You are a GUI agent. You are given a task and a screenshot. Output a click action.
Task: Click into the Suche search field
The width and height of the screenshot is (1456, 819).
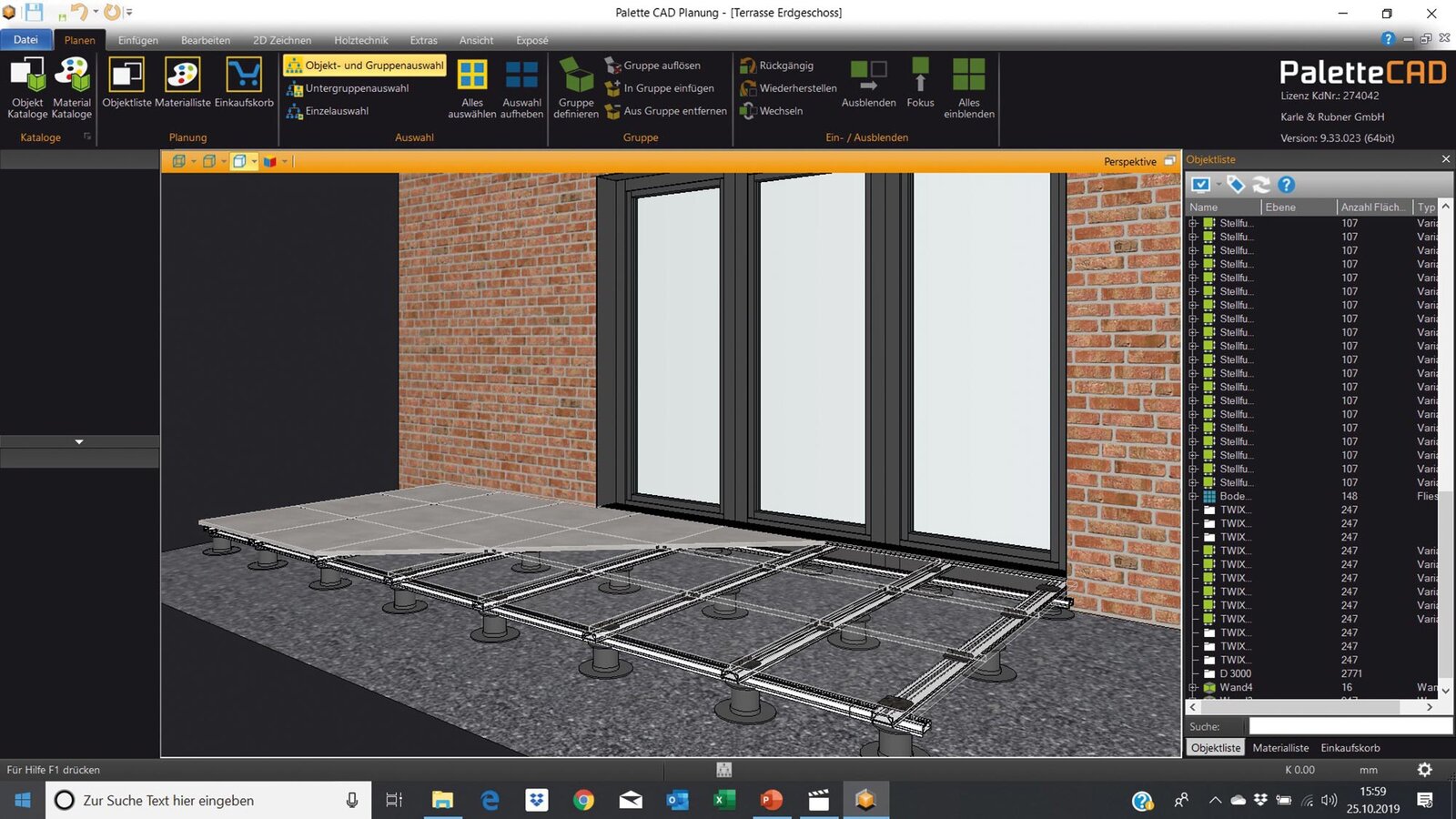click(x=1350, y=726)
